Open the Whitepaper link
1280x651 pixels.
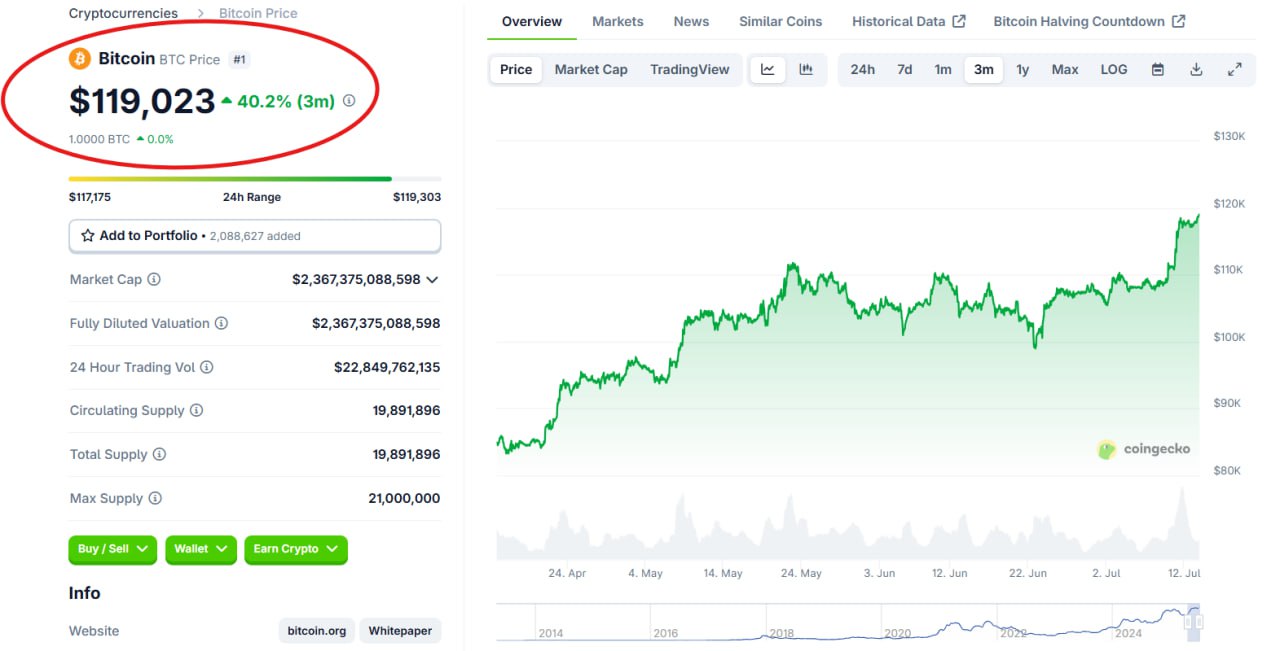400,631
